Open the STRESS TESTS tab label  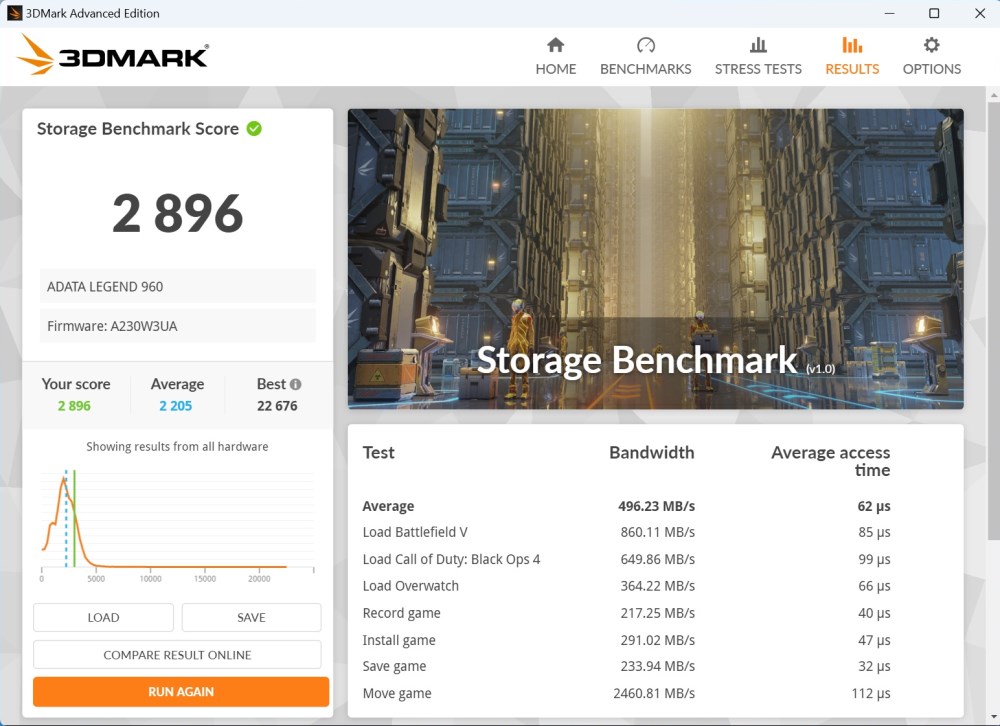758,69
